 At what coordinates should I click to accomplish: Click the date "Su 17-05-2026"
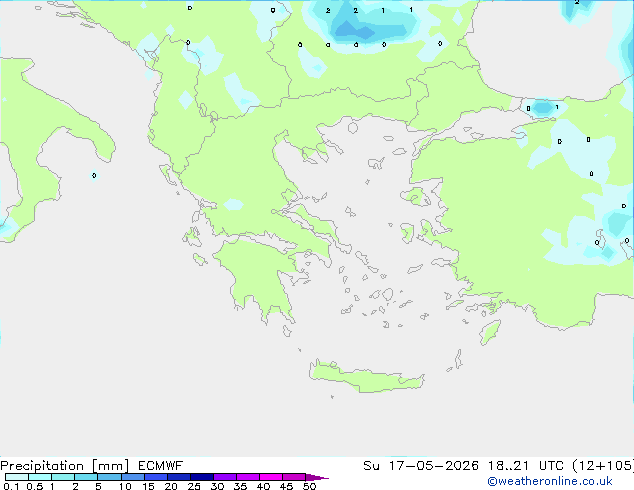(x=421, y=466)
